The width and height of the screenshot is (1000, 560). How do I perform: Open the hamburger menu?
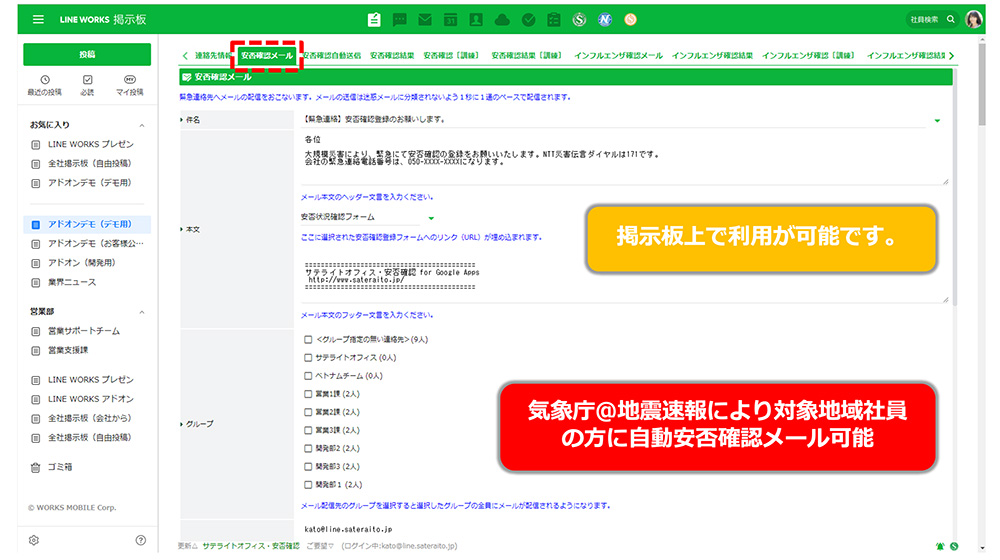38,20
